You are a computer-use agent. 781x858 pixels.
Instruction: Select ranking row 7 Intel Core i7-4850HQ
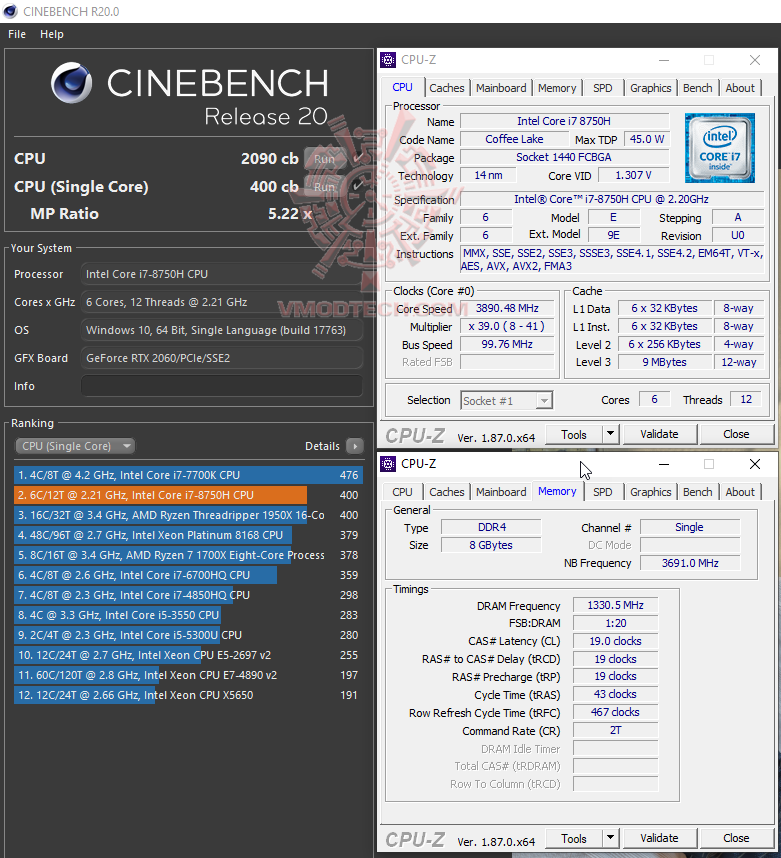(x=188, y=595)
